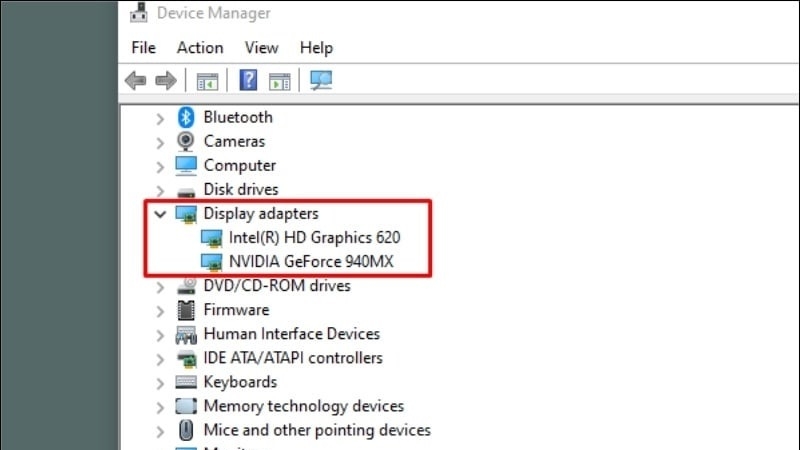Expand the Keyboards category
This screenshot has height=450, width=800.
(x=160, y=382)
